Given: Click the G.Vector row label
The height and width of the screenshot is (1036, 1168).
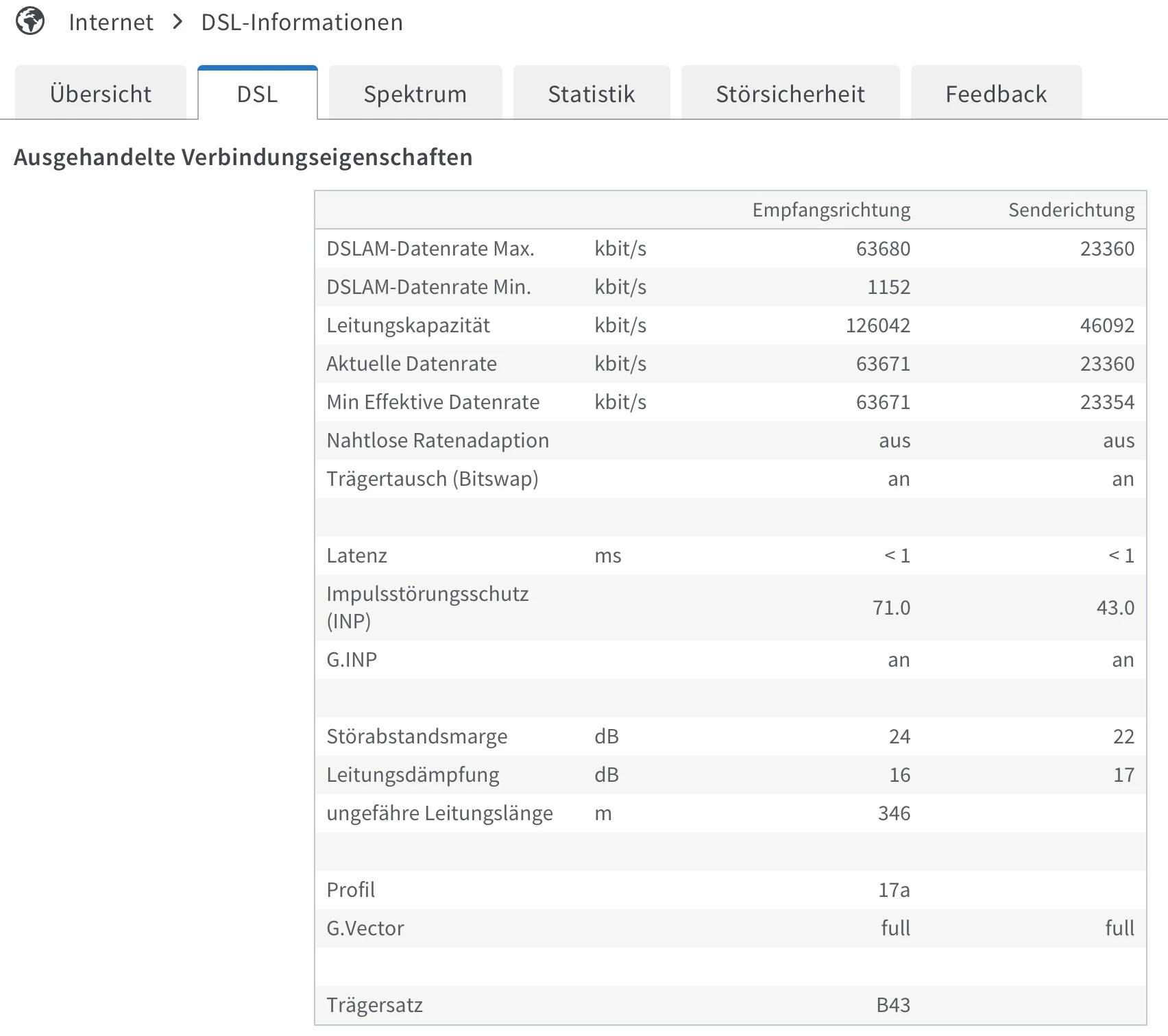Looking at the screenshot, I should pos(365,928).
